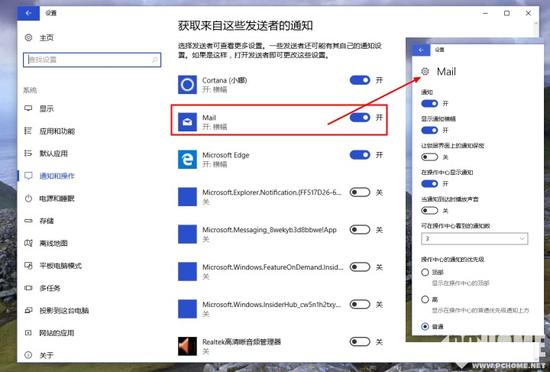
Task: Click the 平板电脑模式 tablet icon in sidebar
Action: [x=28, y=265]
